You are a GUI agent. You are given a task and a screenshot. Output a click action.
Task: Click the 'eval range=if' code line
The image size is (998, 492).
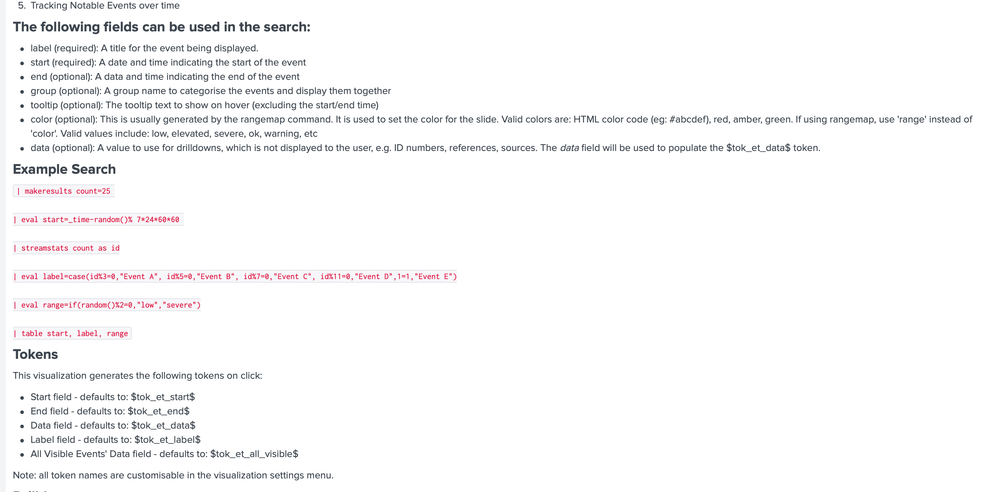click(108, 305)
